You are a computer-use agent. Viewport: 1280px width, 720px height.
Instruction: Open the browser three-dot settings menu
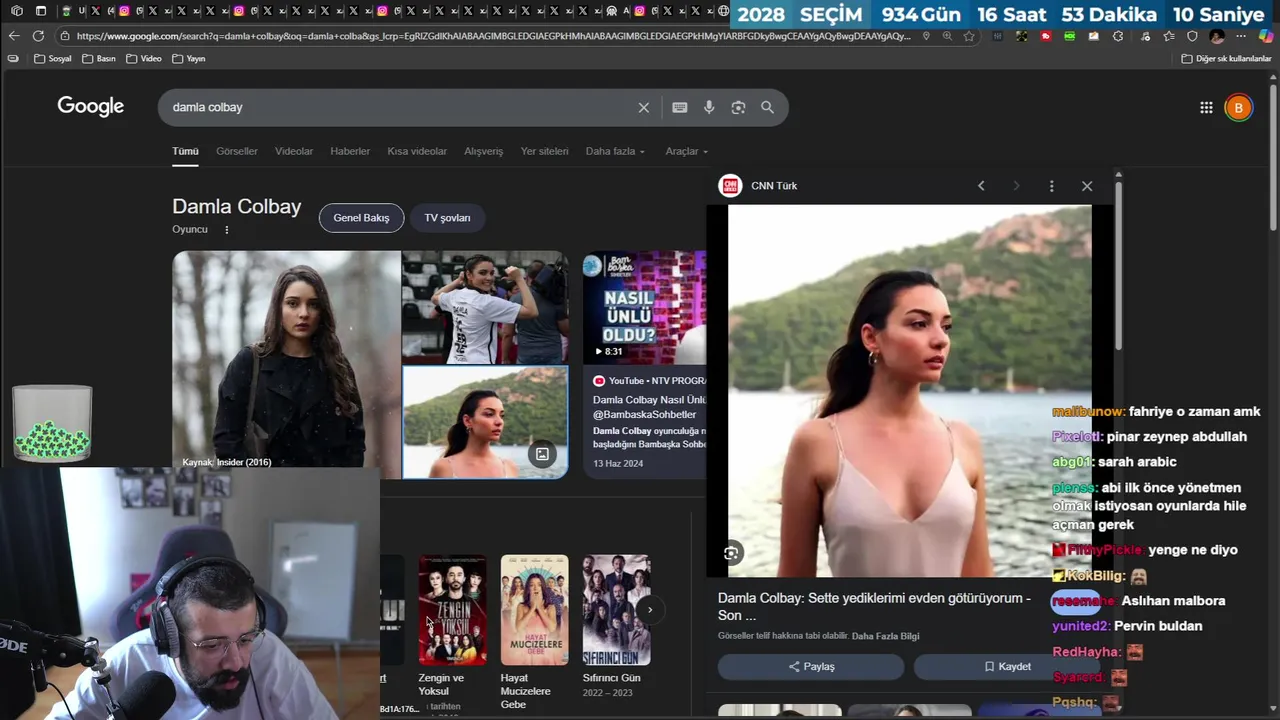[x=1241, y=36]
